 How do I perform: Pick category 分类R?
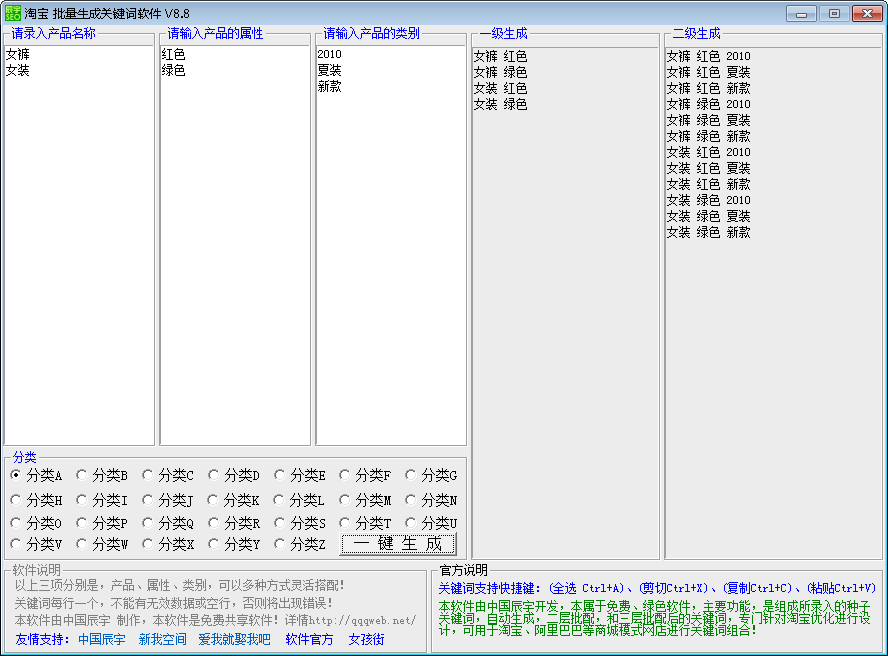[x=233, y=523]
